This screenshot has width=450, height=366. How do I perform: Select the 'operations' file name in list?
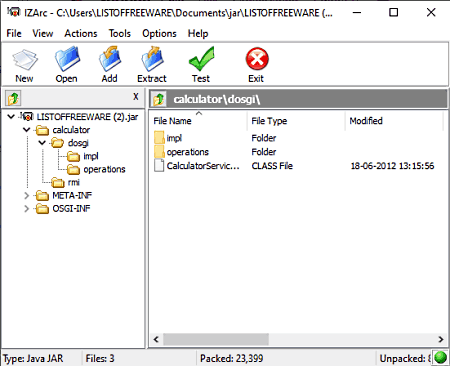point(188,152)
